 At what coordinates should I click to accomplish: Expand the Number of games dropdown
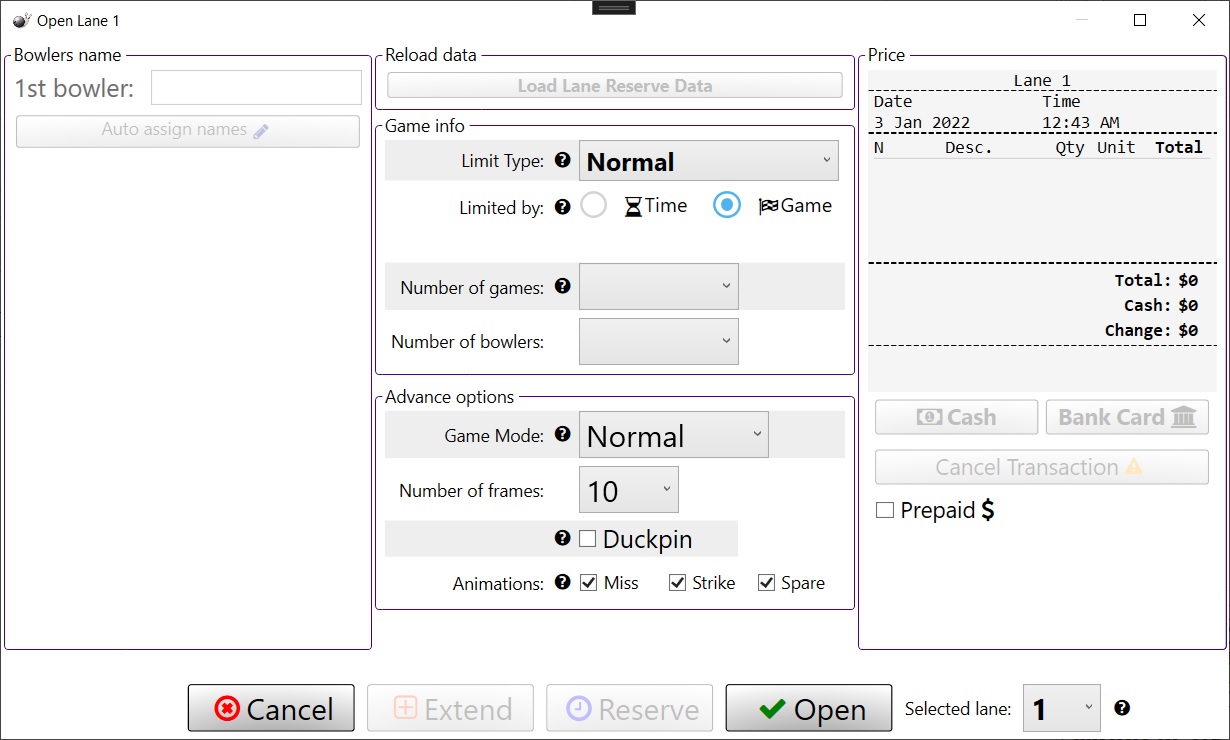coord(658,287)
